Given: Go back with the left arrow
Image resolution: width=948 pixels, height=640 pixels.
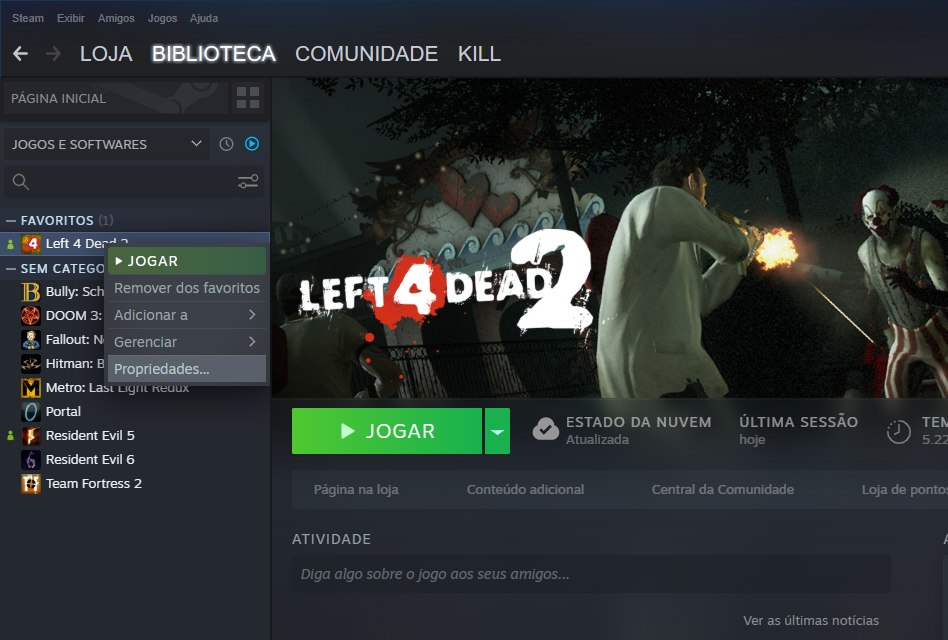Looking at the screenshot, I should pyautogui.click(x=21, y=54).
